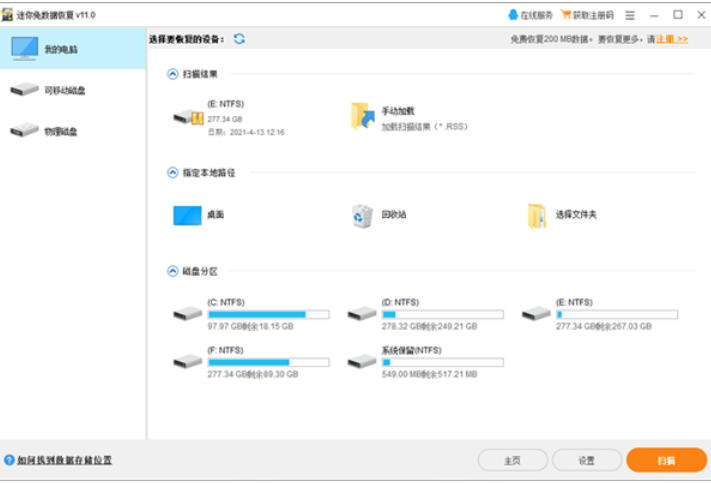This screenshot has width=711, height=483.
Task: Click the Settings button at bottom
Action: (587, 460)
